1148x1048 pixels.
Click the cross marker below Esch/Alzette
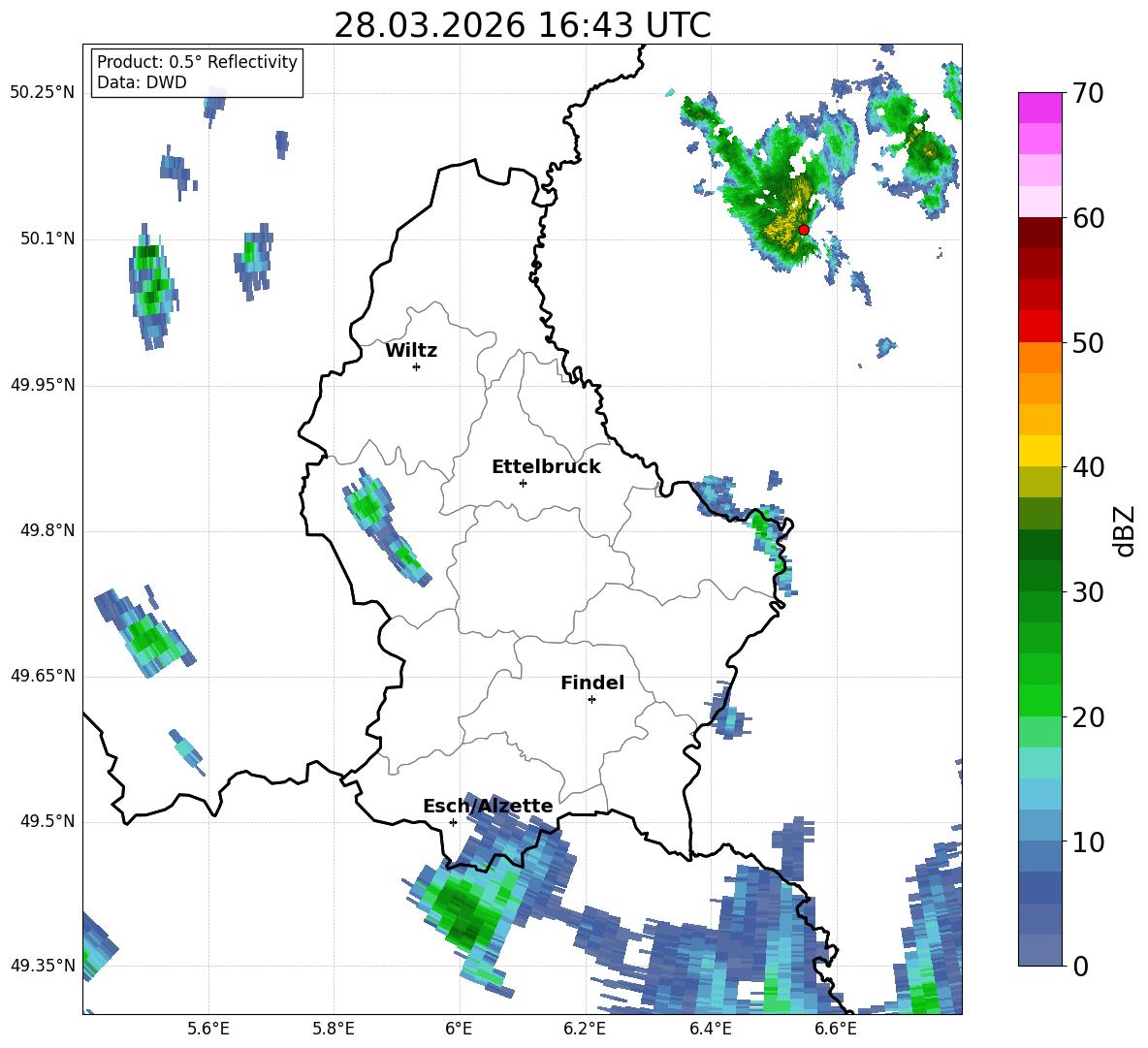[x=453, y=822]
